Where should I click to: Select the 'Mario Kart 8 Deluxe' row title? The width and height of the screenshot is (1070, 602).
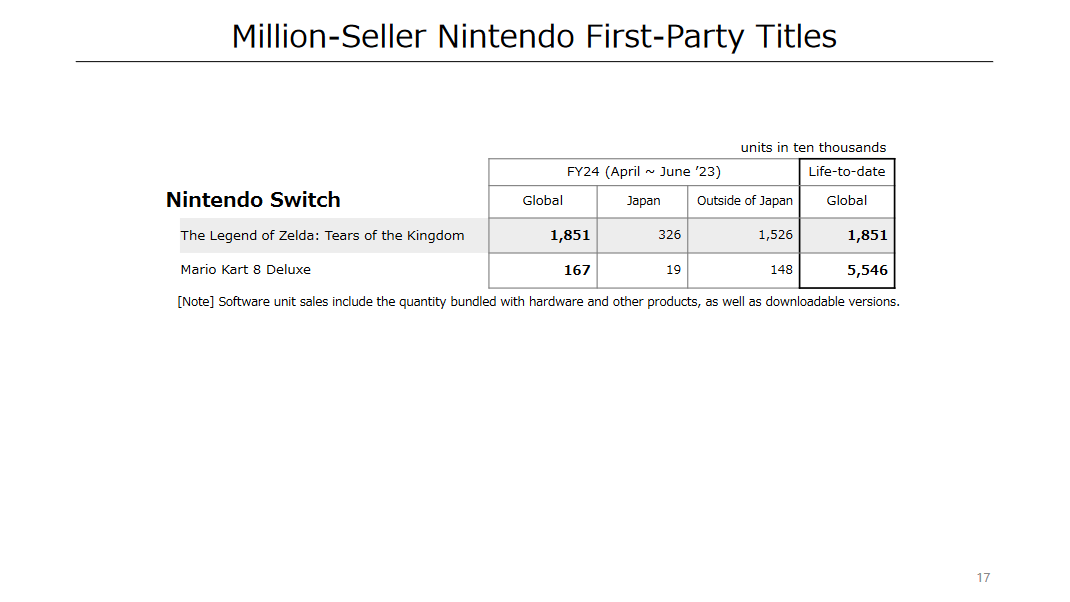pos(245,269)
